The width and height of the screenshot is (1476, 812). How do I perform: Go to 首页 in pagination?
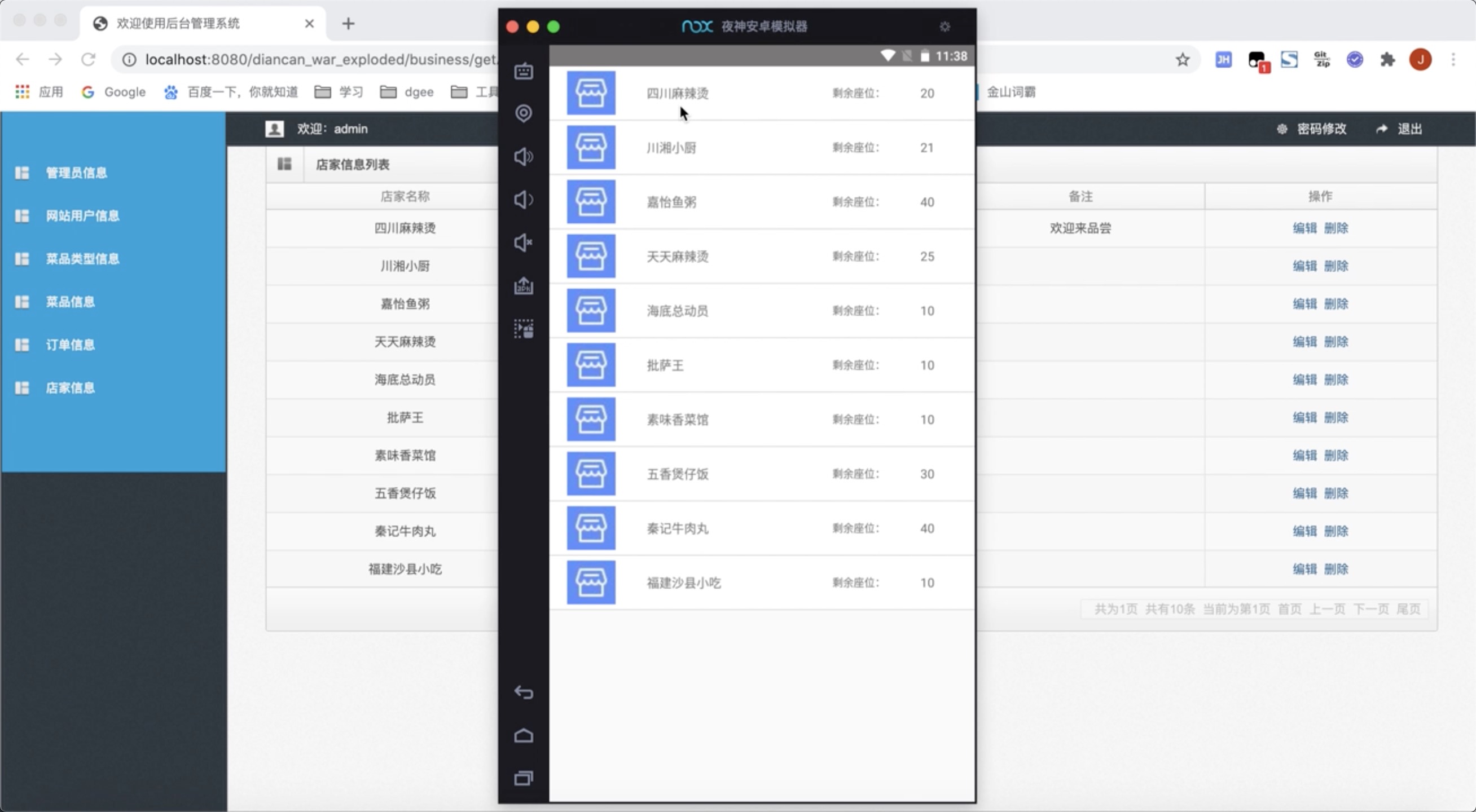[1290, 608]
